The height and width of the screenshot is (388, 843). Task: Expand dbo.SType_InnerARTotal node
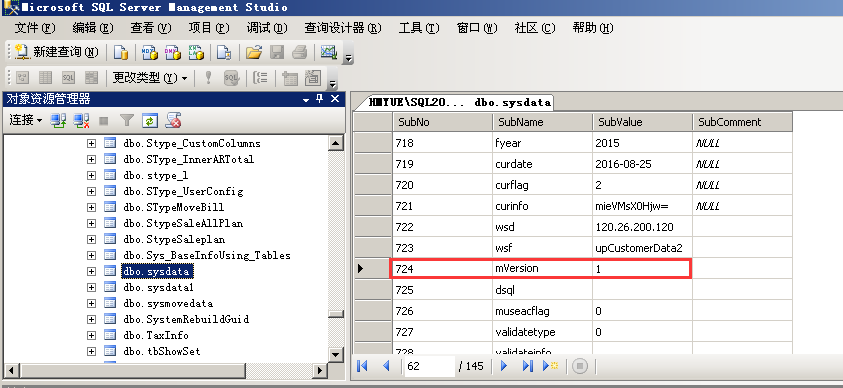(91, 160)
